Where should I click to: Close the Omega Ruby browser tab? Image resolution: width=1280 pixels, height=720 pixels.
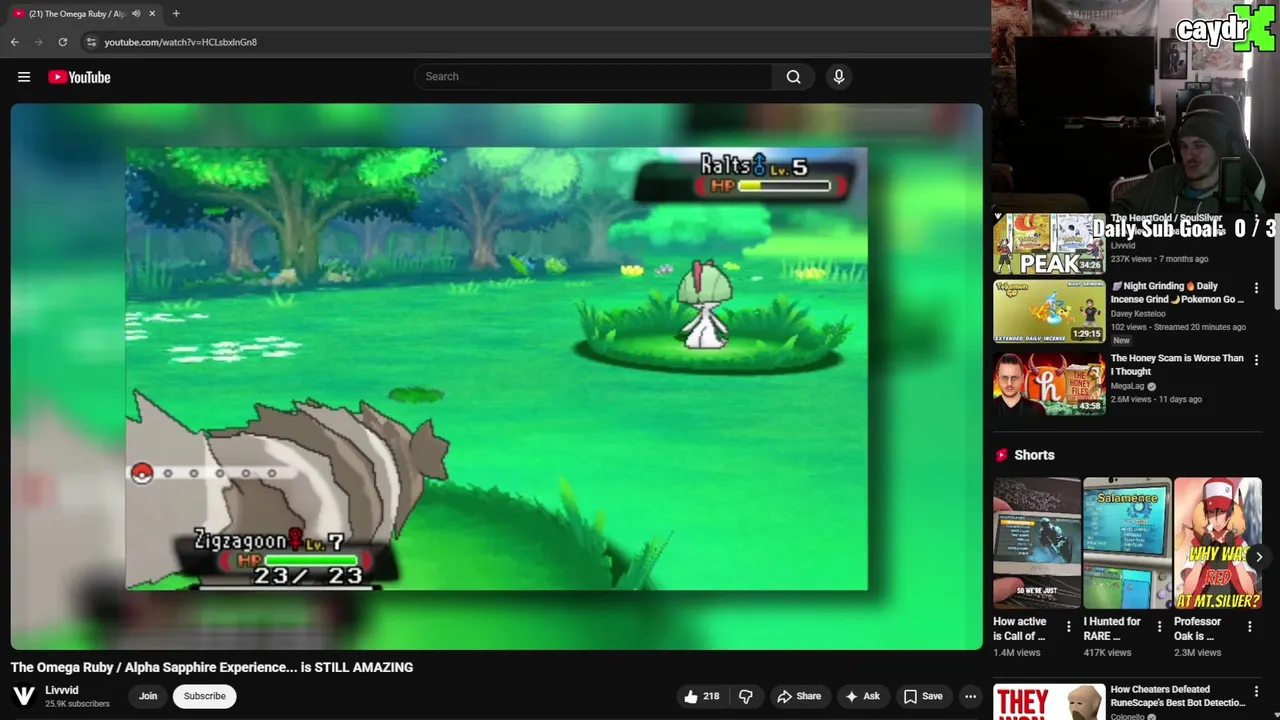click(x=152, y=13)
